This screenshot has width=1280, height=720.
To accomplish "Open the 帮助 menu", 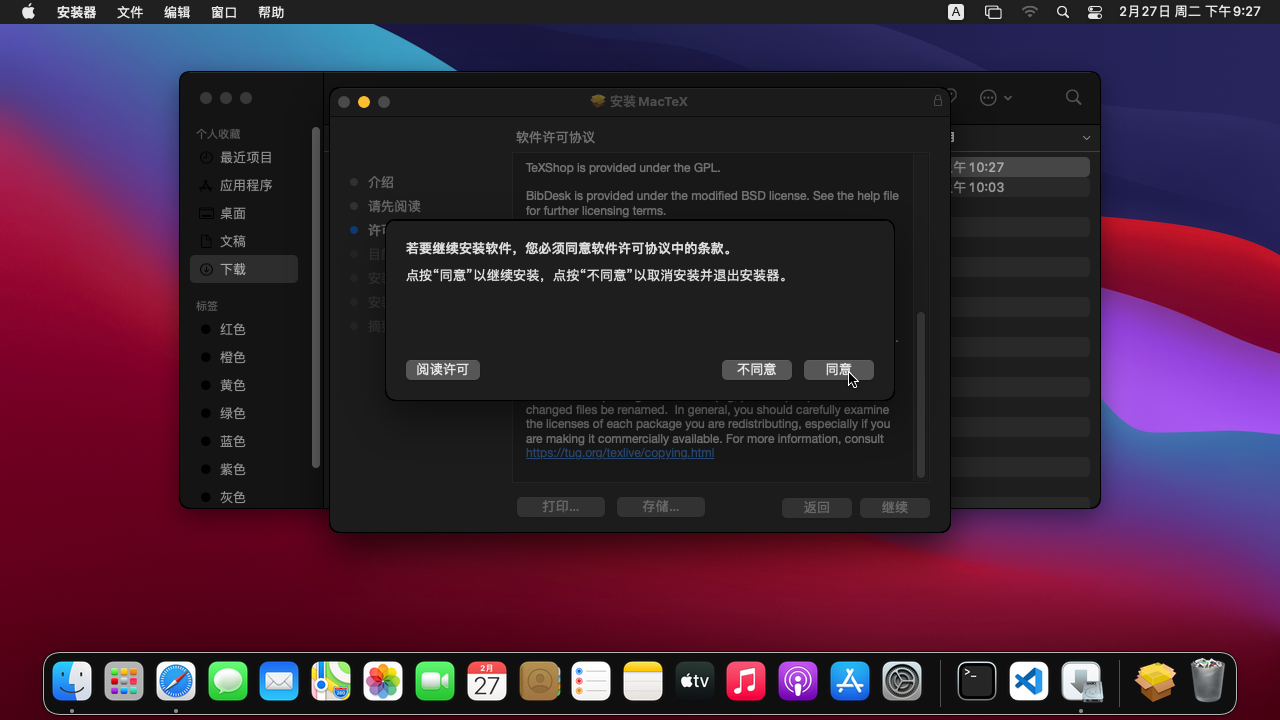I will coord(271,12).
